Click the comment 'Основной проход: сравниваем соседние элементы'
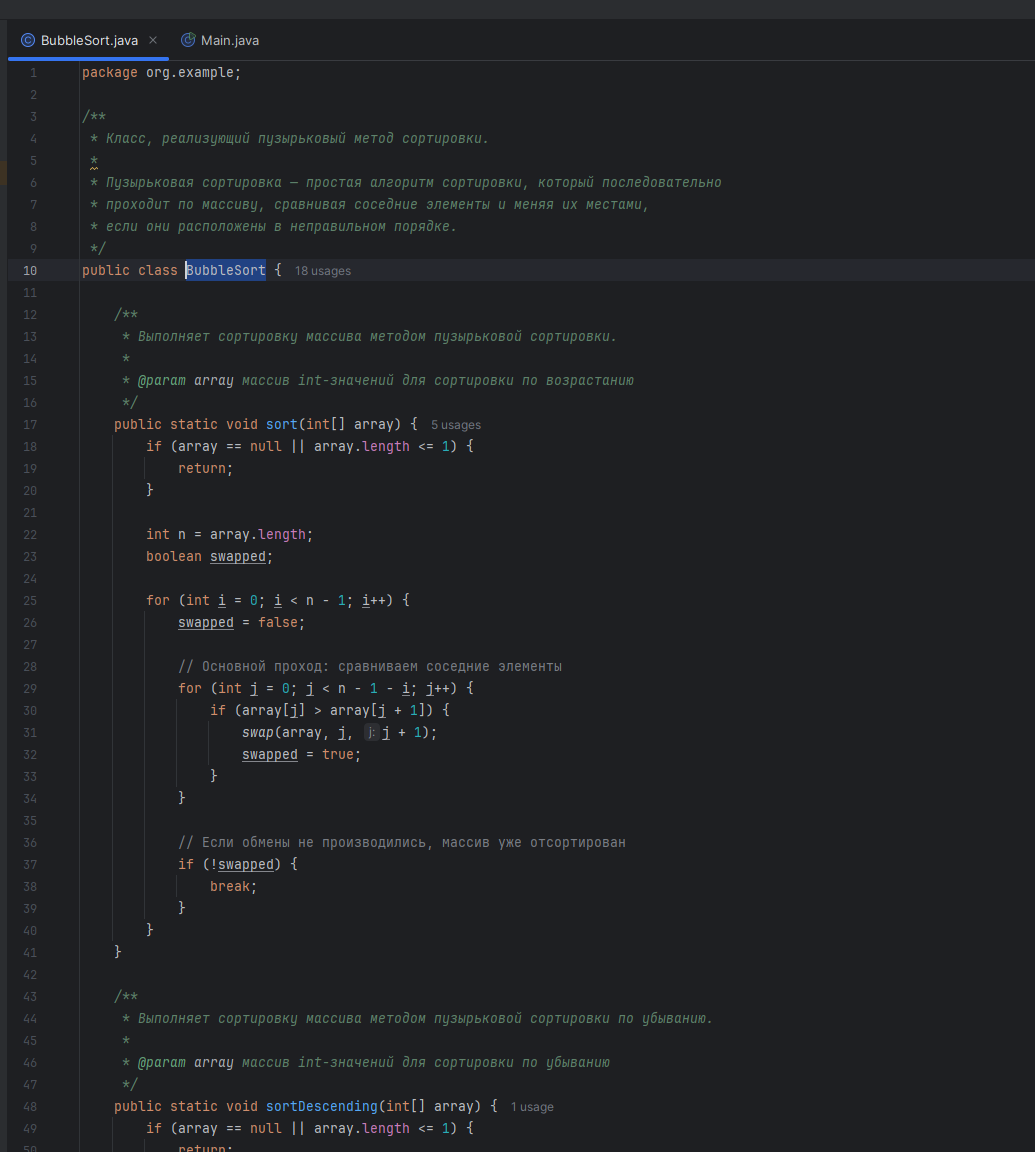Viewport: 1035px width, 1152px height. coord(370,667)
